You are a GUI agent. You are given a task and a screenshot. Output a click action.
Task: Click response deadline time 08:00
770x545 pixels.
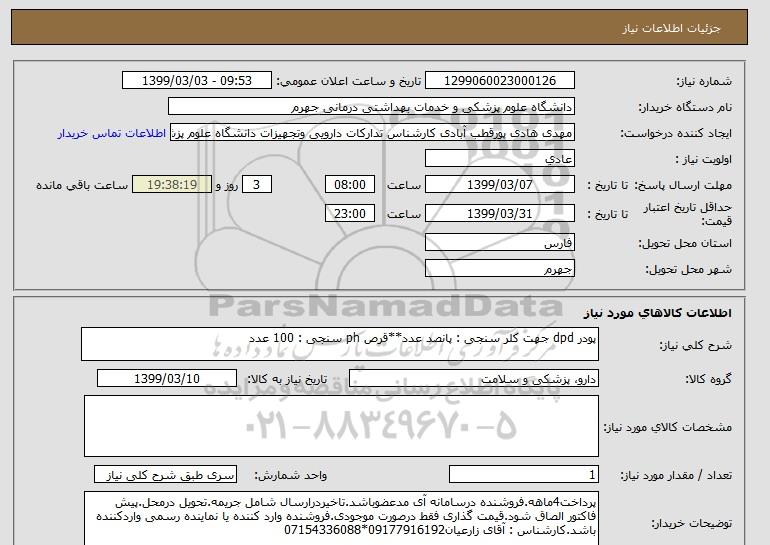pyautogui.click(x=350, y=185)
